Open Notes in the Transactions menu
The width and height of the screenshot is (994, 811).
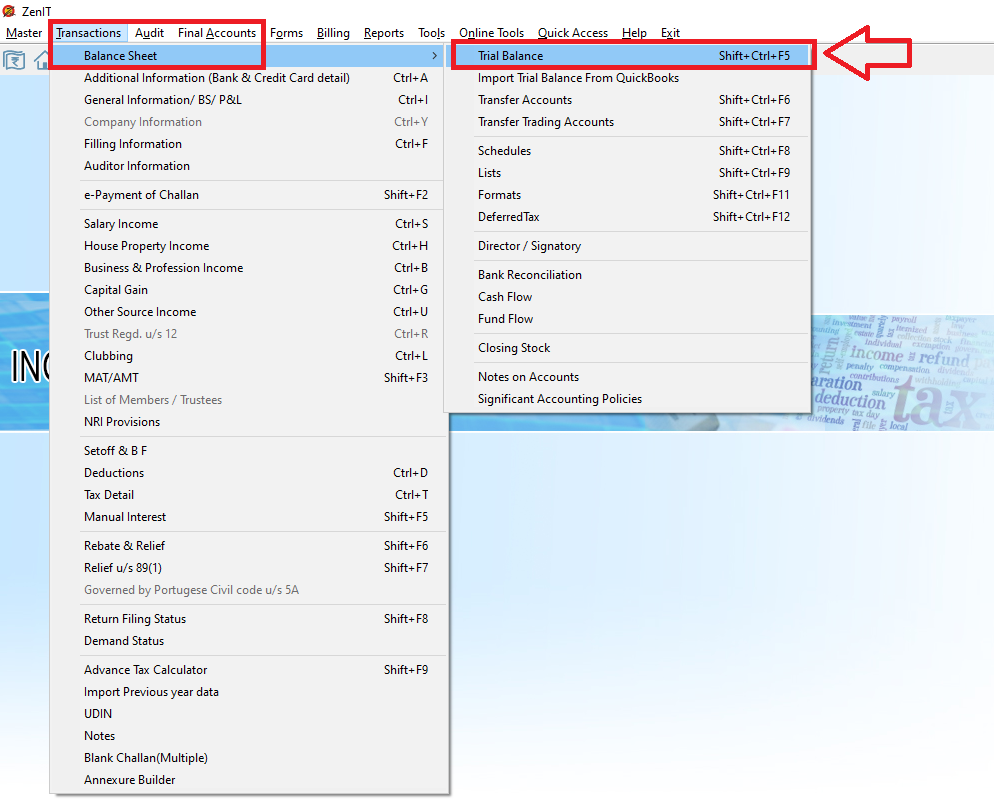pos(248,736)
